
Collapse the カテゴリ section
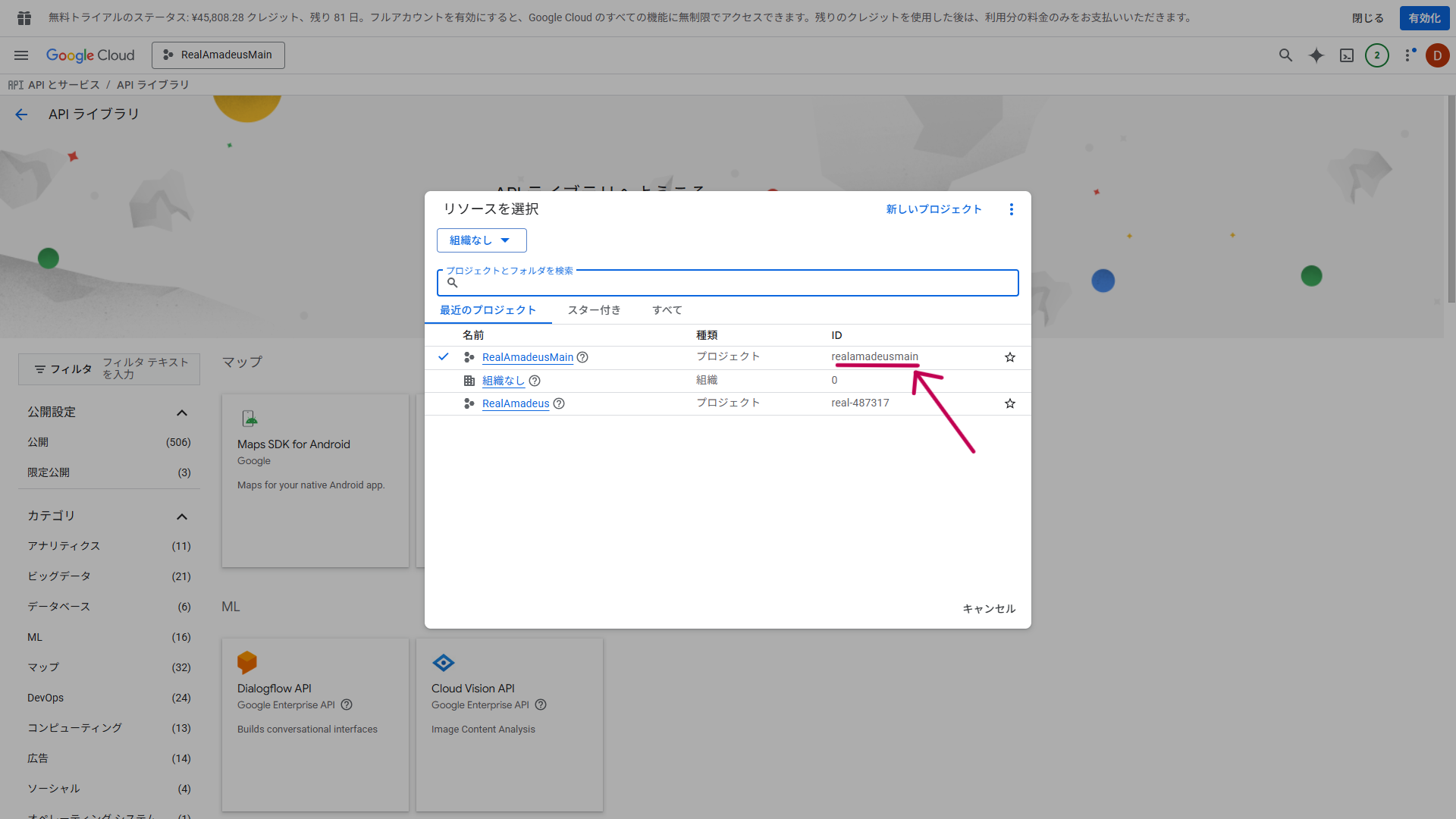182,516
